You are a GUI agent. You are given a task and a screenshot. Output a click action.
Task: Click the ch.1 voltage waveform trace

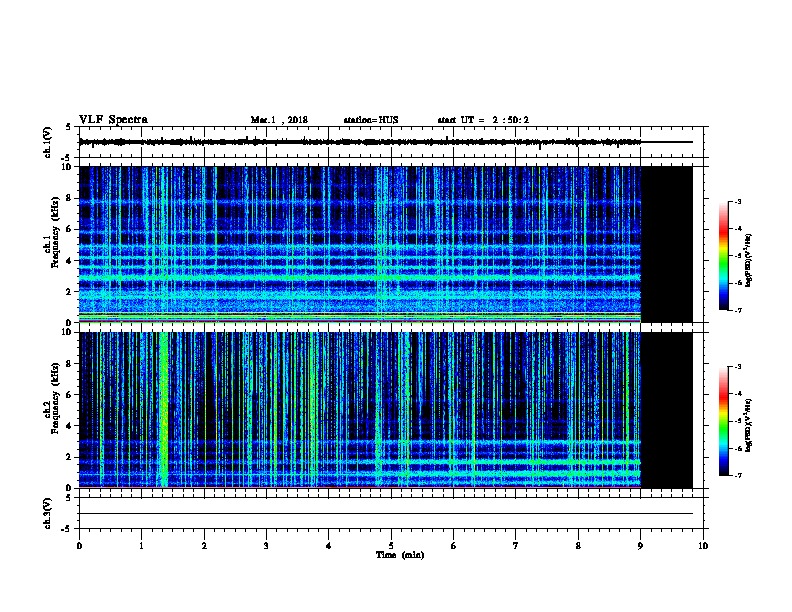[360, 142]
